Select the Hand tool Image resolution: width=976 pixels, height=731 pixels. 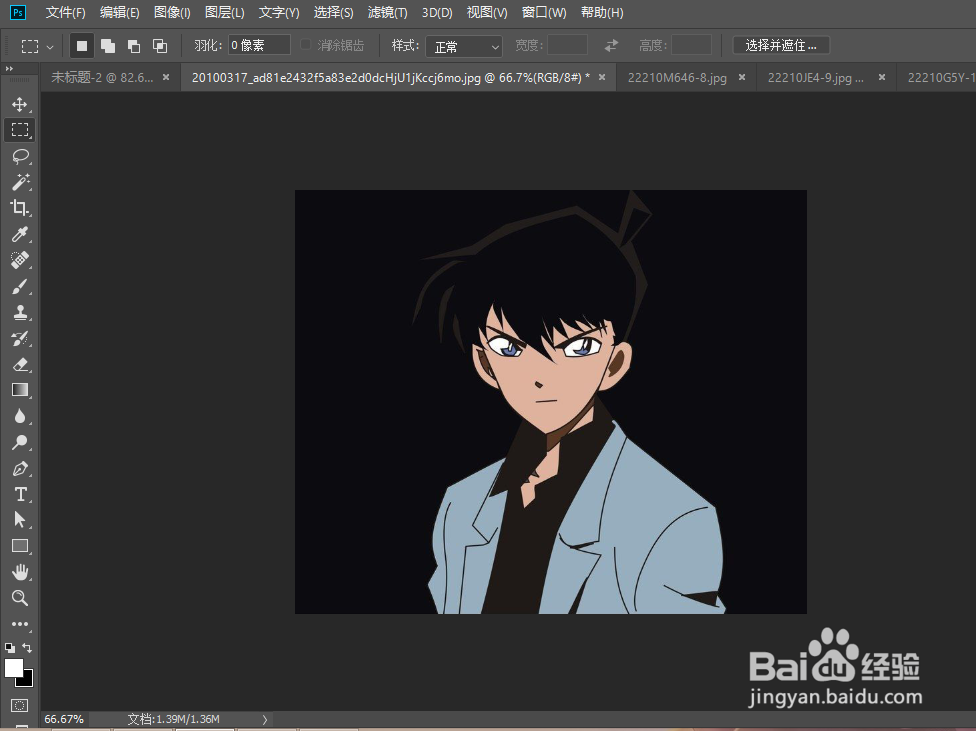click(19, 572)
